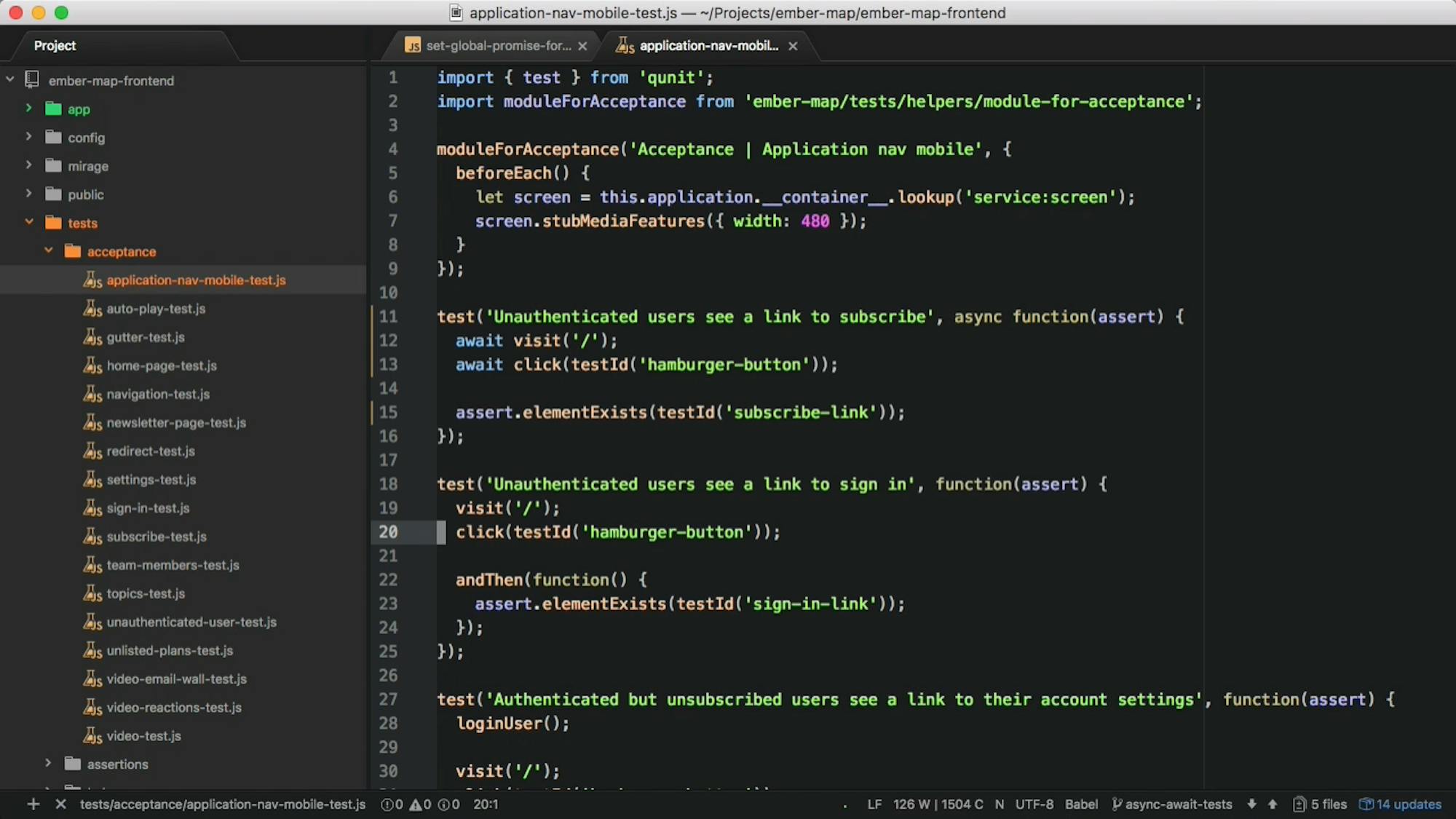Click the git push up-arrow icon
Image resolution: width=1456 pixels, height=819 pixels.
pyautogui.click(x=1273, y=804)
